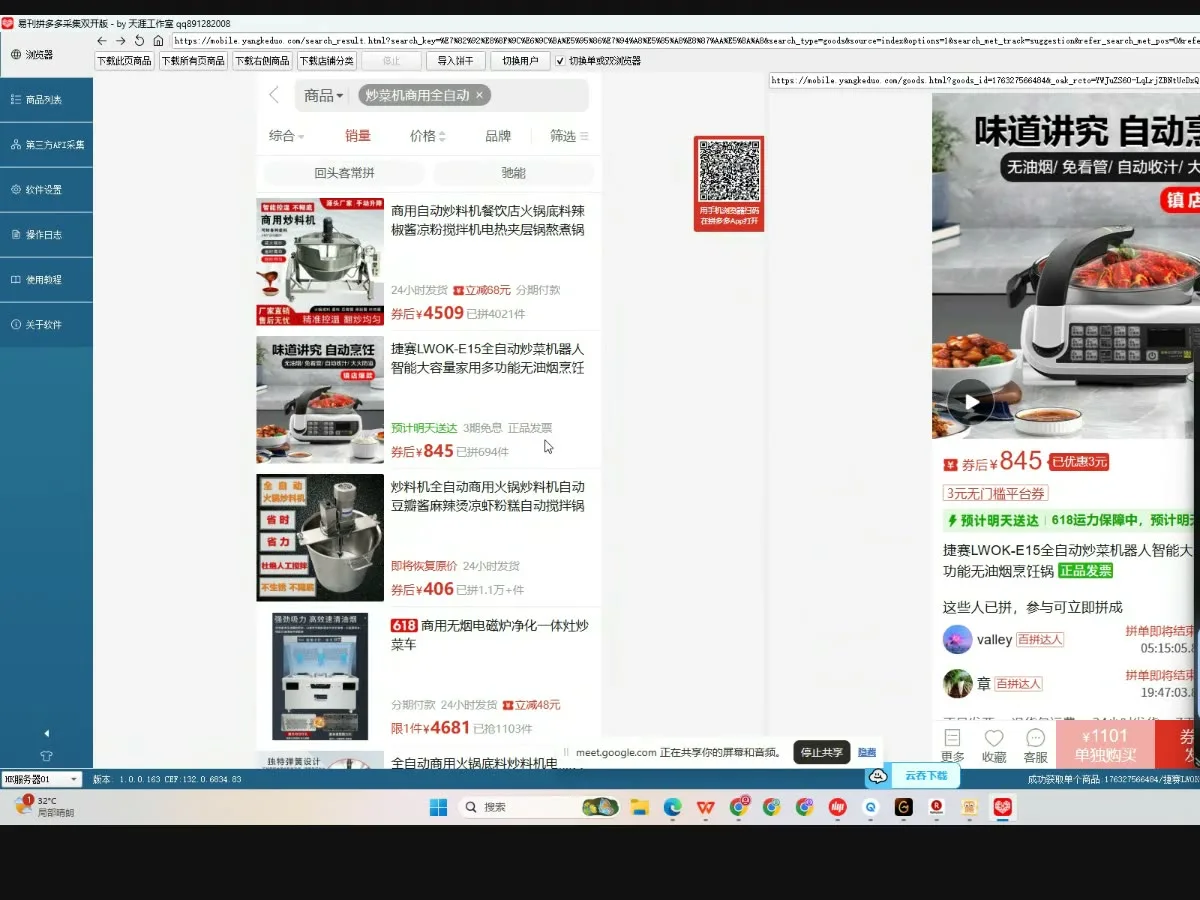Expand the 商品 search type dropdown
The height and width of the screenshot is (900, 1200).
point(323,95)
